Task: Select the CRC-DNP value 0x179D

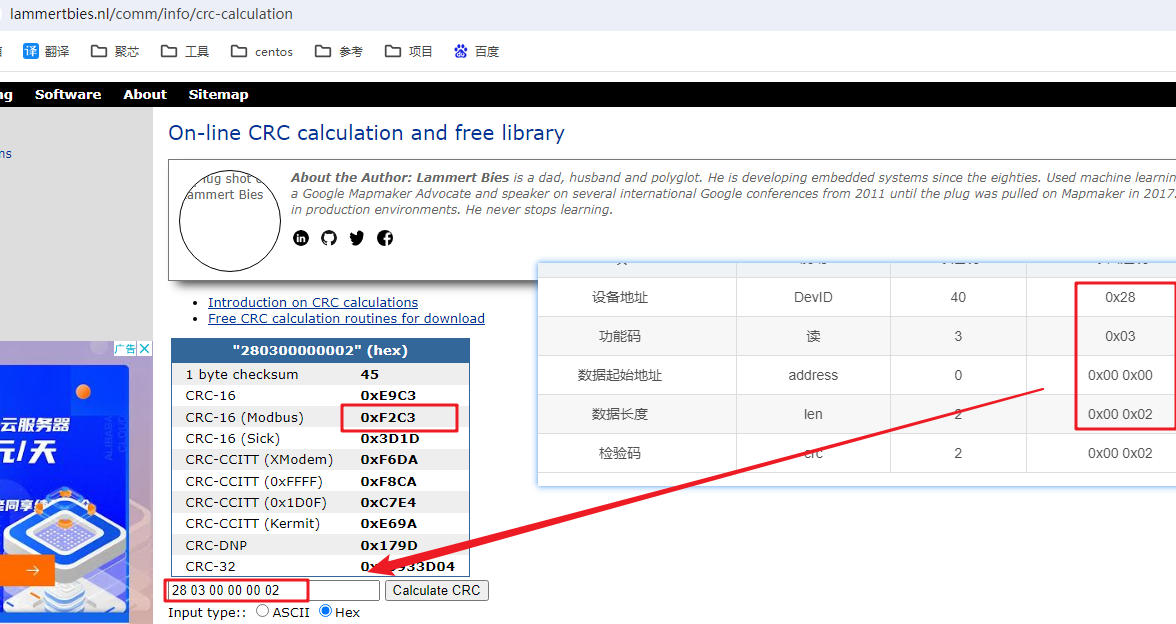Action: click(388, 544)
